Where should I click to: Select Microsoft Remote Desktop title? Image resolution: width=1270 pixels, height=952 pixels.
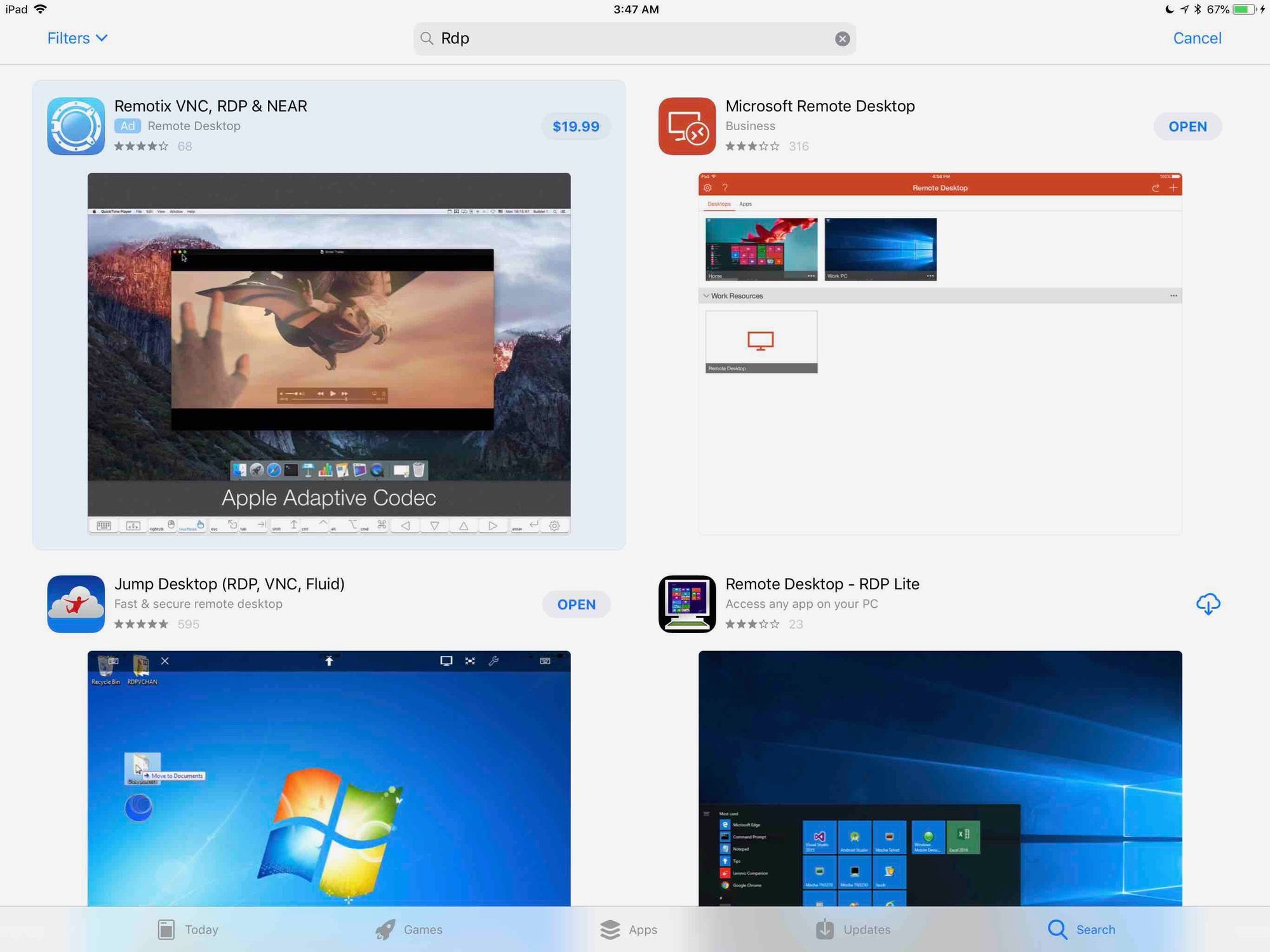pos(820,106)
